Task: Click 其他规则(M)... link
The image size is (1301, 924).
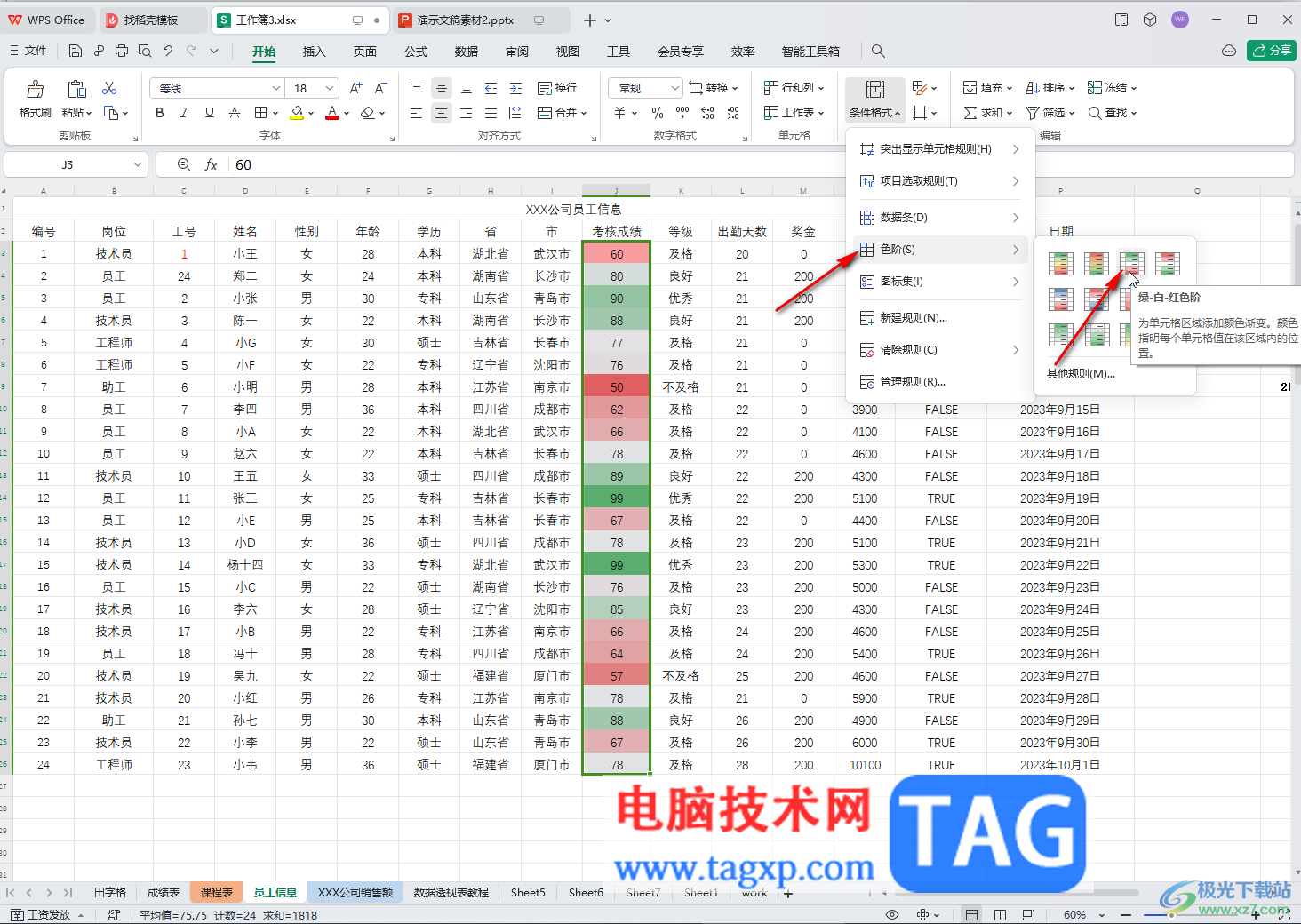Action: coord(1080,374)
